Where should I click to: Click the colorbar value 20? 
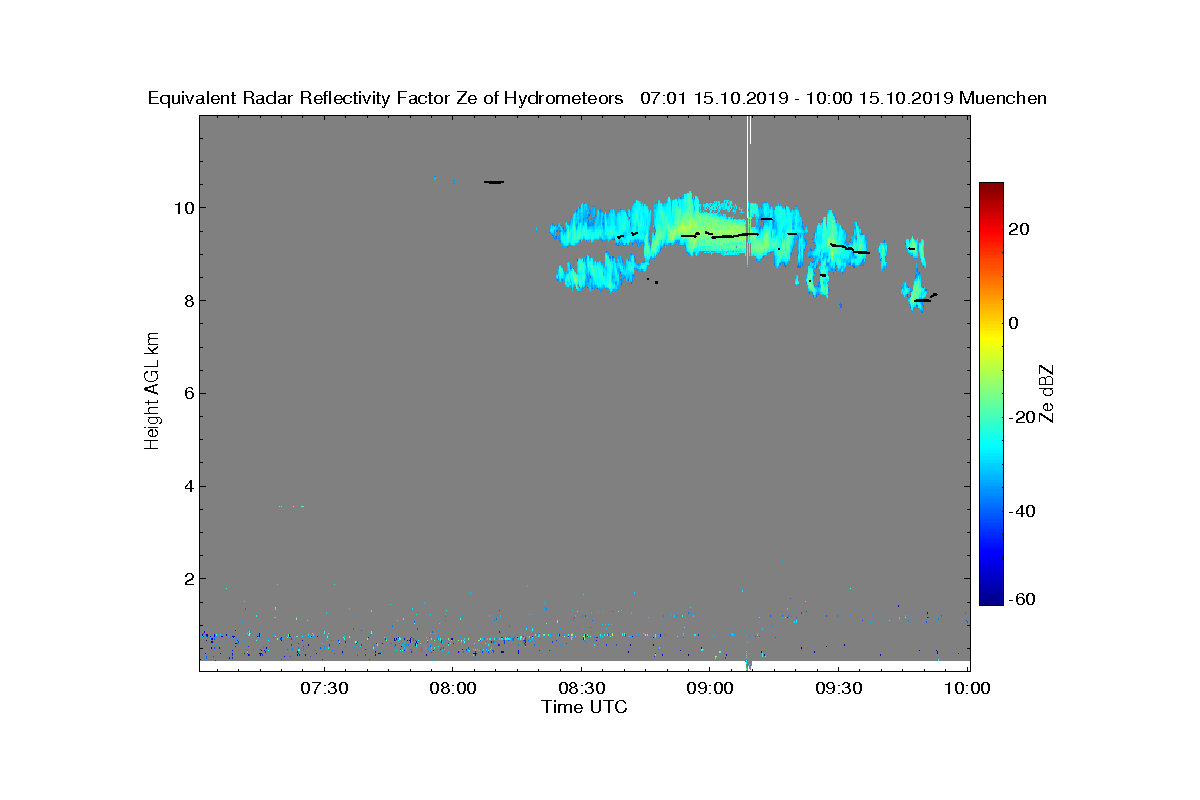[x=1019, y=230]
